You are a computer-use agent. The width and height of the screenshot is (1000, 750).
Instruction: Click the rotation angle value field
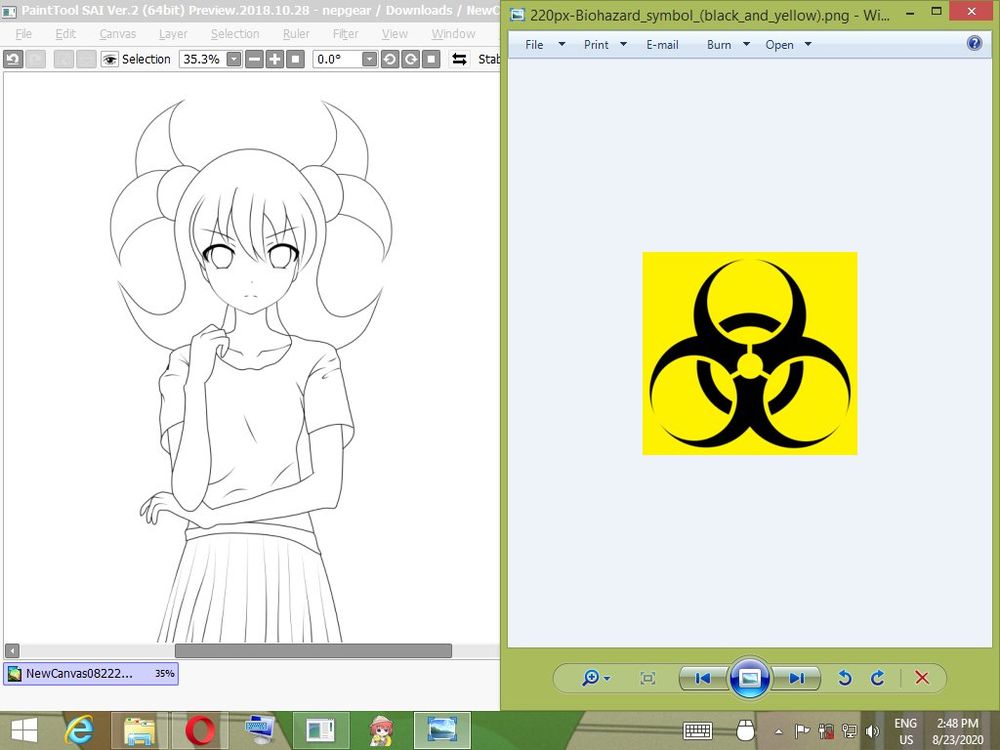[x=337, y=59]
